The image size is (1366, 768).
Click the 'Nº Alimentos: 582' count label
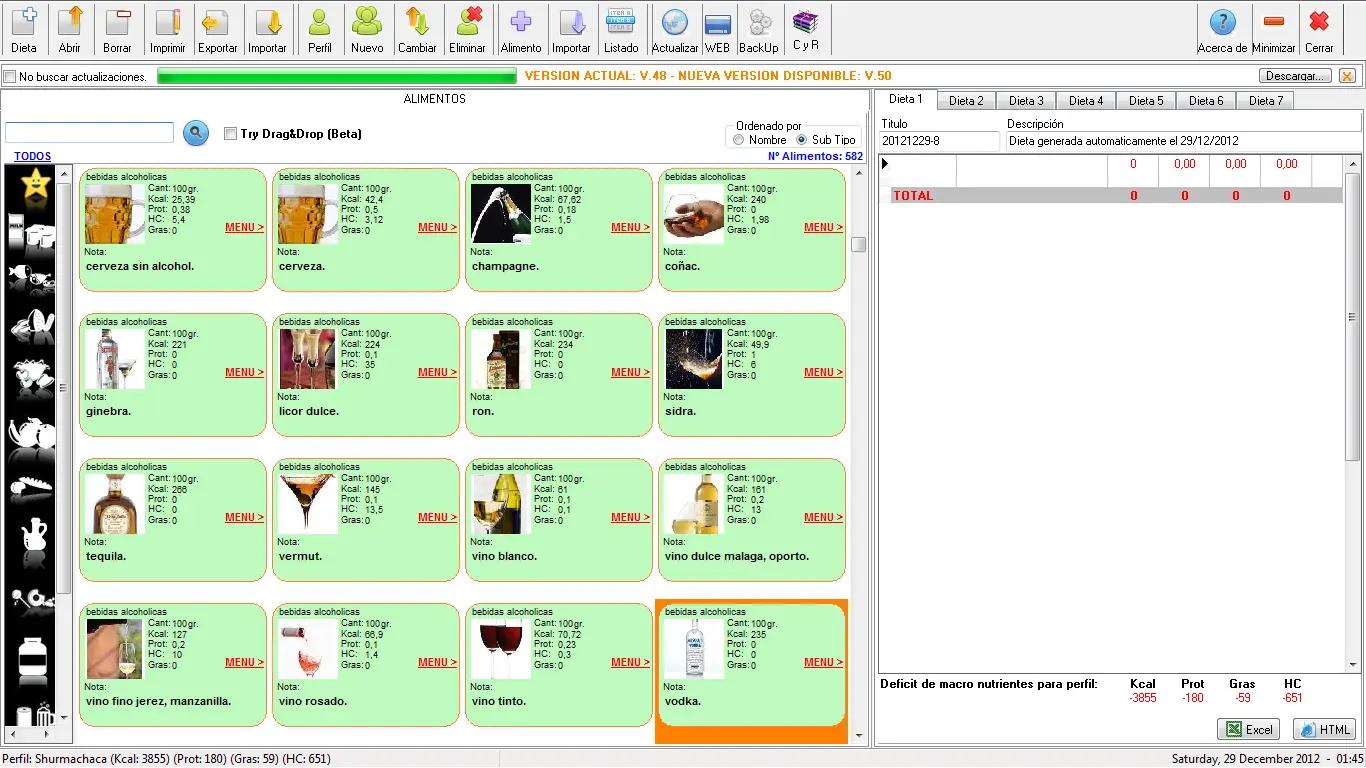815,157
